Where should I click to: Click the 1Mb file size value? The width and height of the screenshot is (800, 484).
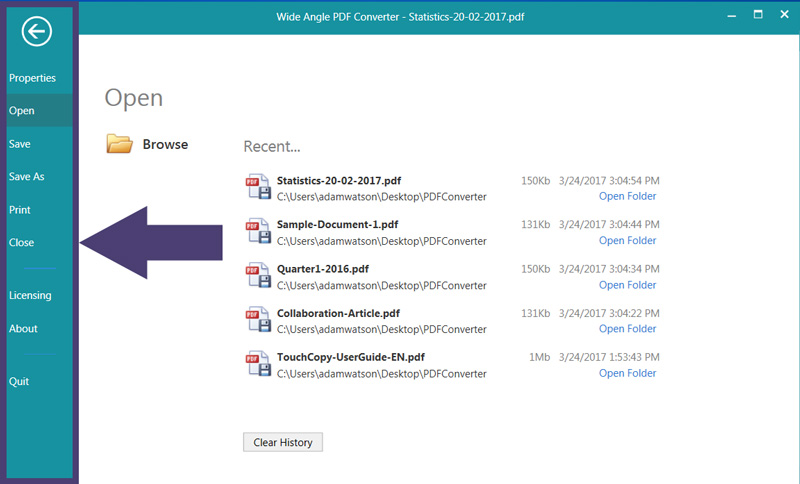point(539,357)
